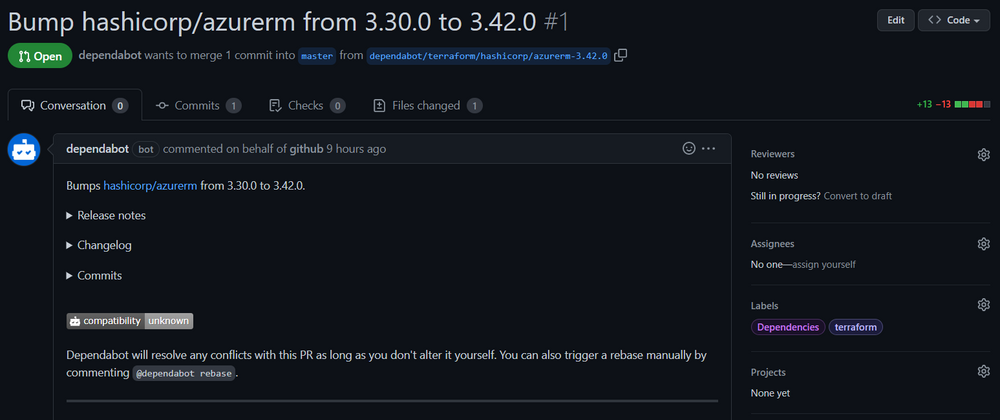Click the emoji reaction smiley icon

[689, 148]
